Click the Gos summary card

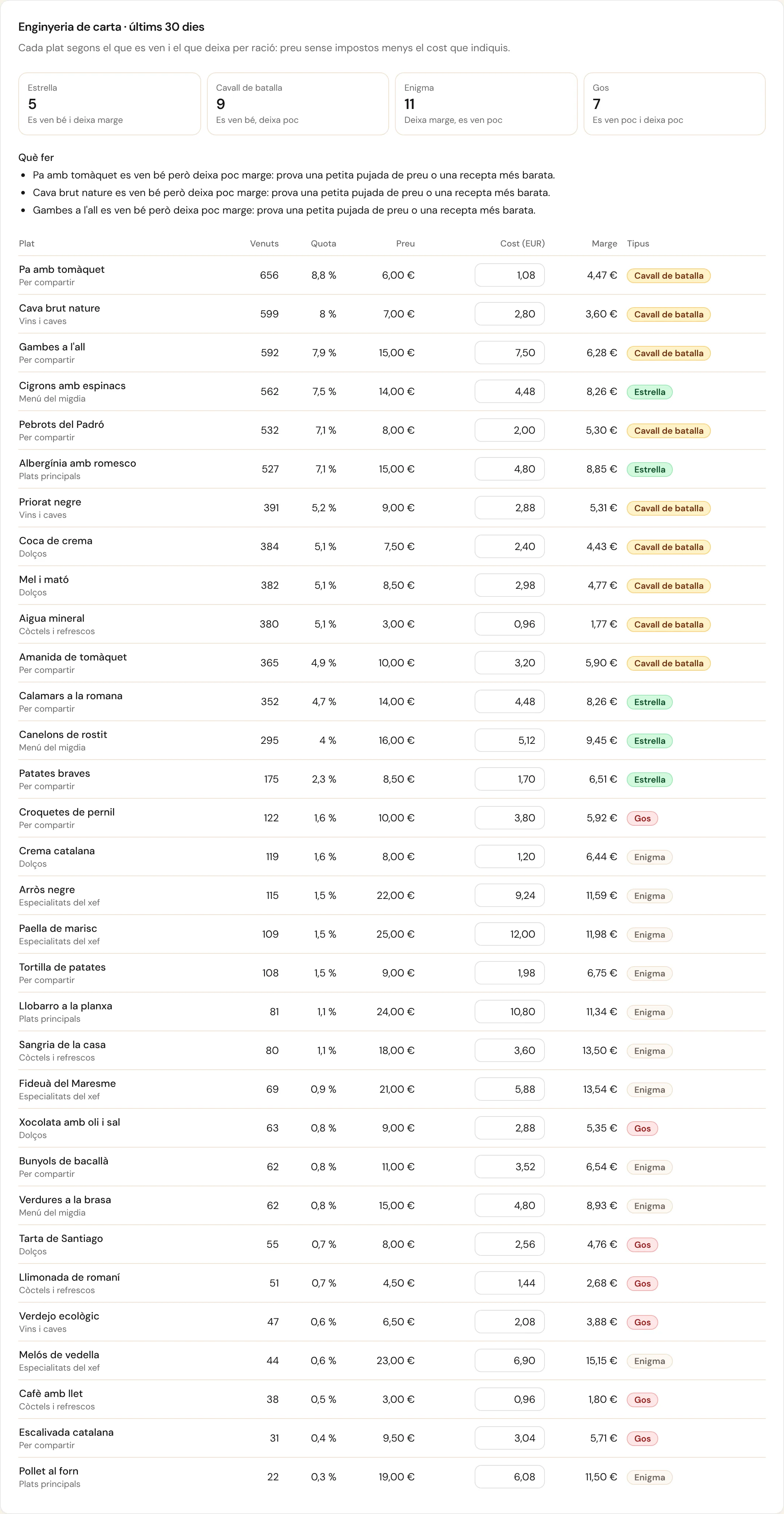pos(675,104)
